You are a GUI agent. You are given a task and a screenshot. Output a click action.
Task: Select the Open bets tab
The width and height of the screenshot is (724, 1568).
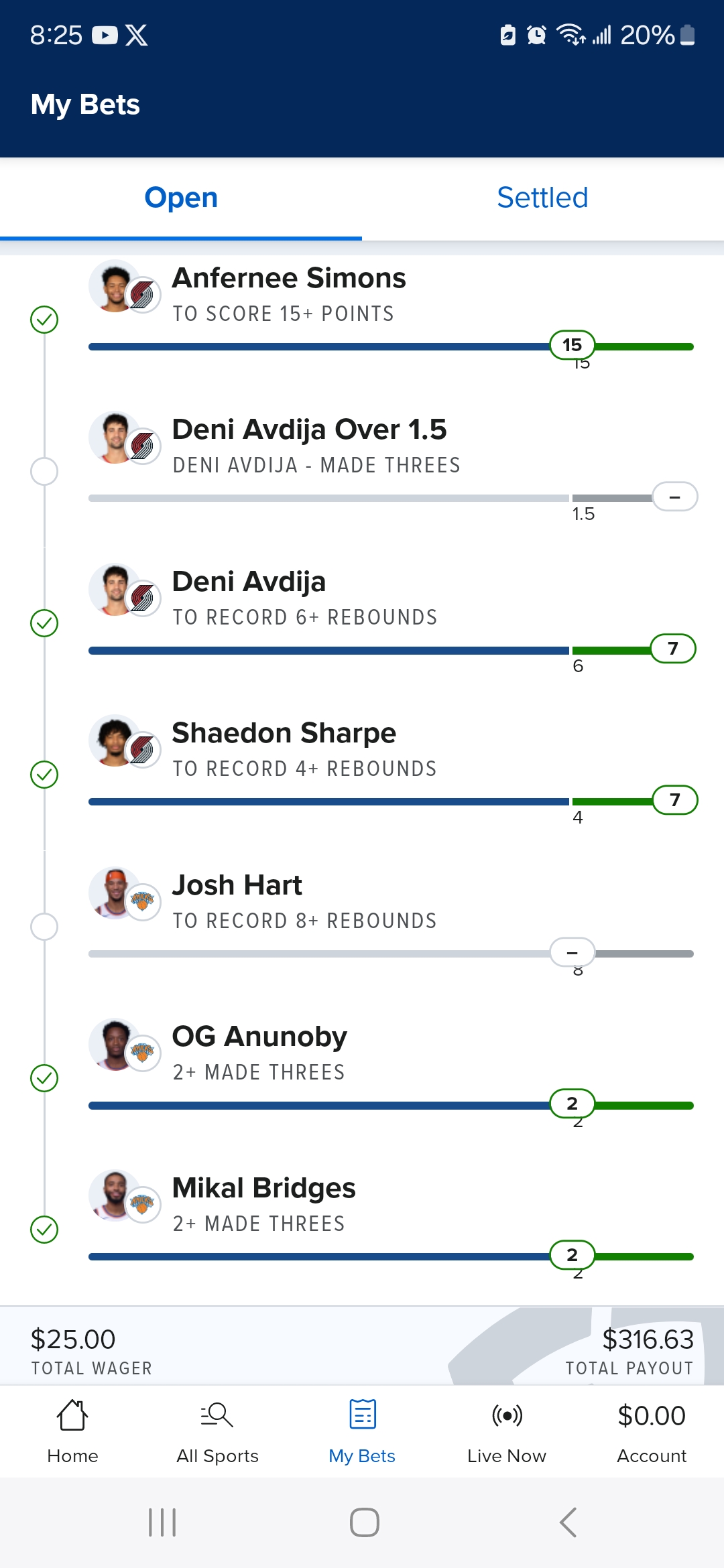click(x=181, y=198)
